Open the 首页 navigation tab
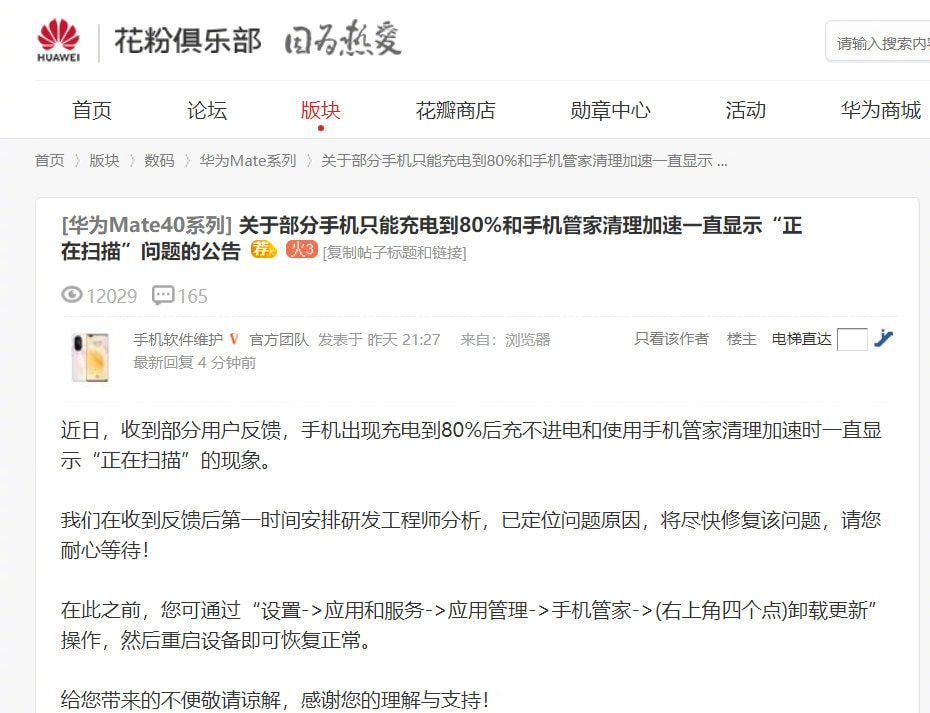The image size is (930, 713). (92, 110)
